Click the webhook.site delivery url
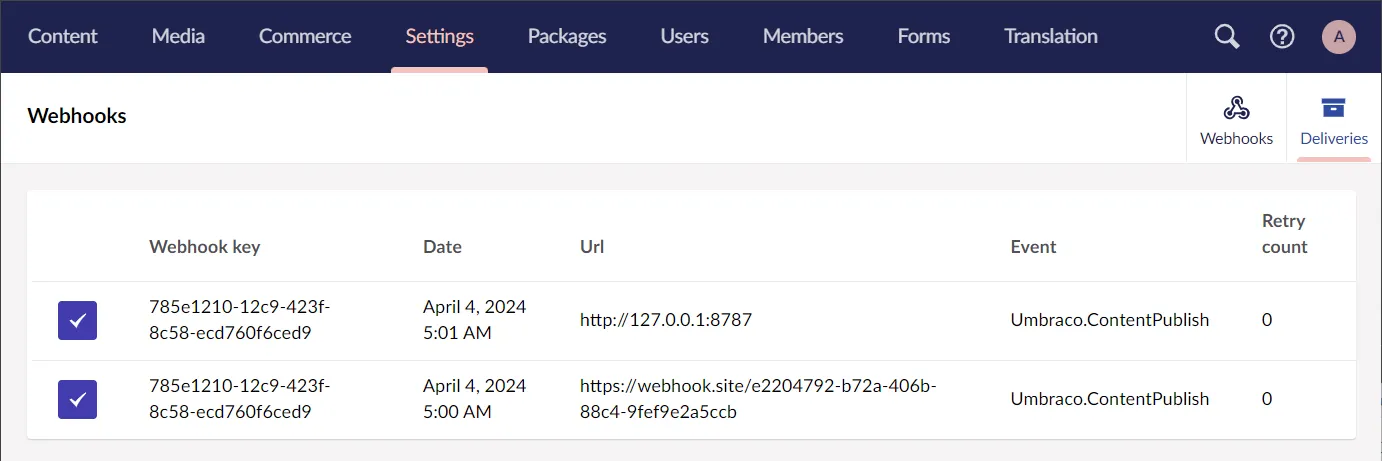The width and height of the screenshot is (1382, 461). click(758, 398)
